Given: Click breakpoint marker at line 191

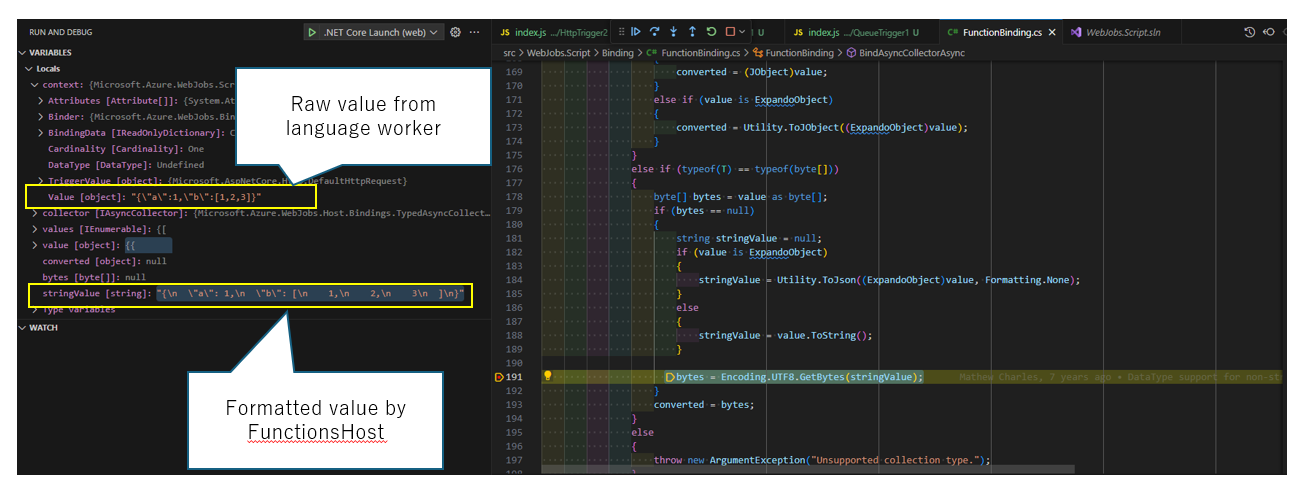Looking at the screenshot, I should [500, 377].
